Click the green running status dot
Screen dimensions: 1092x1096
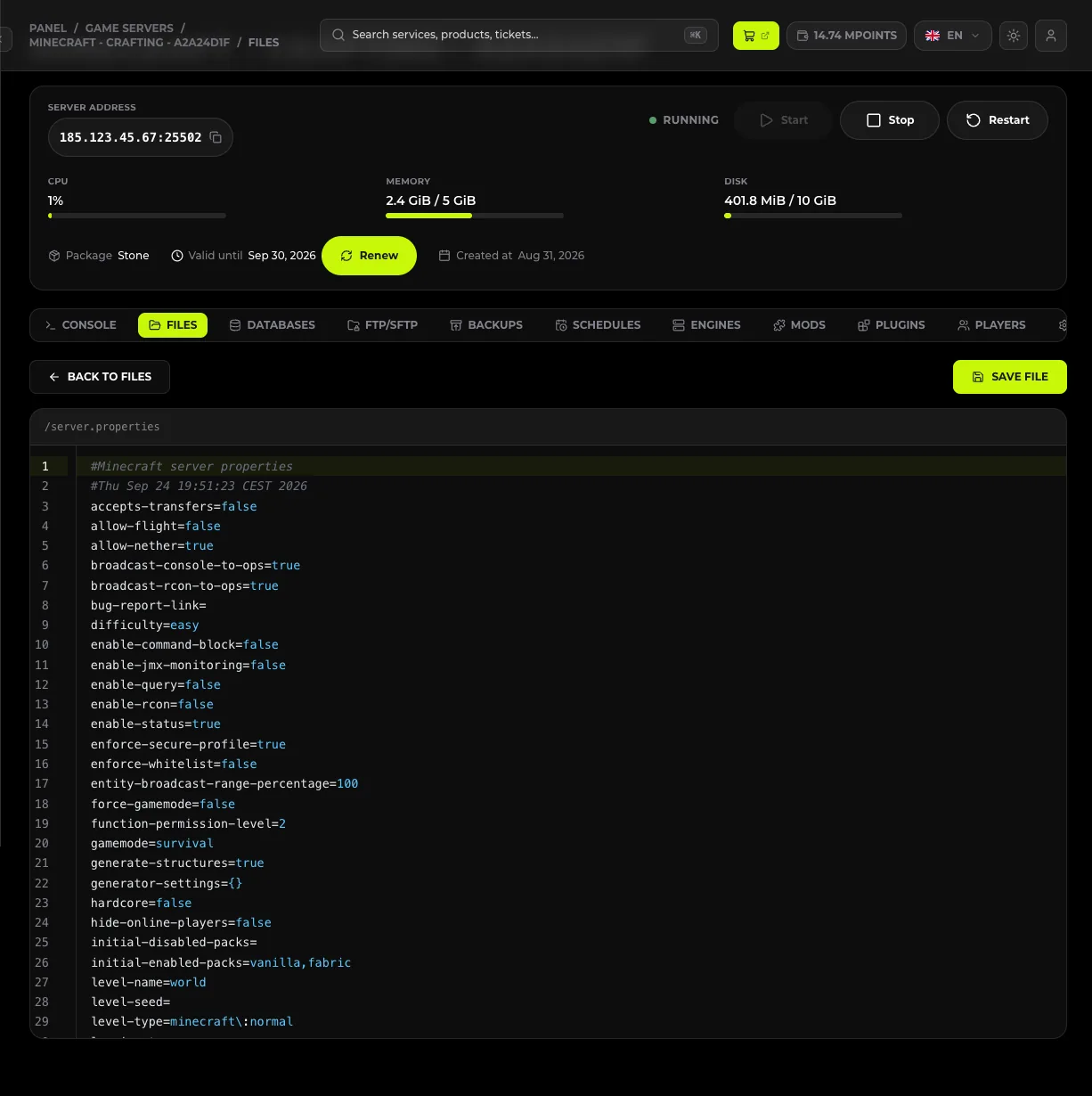point(653,120)
